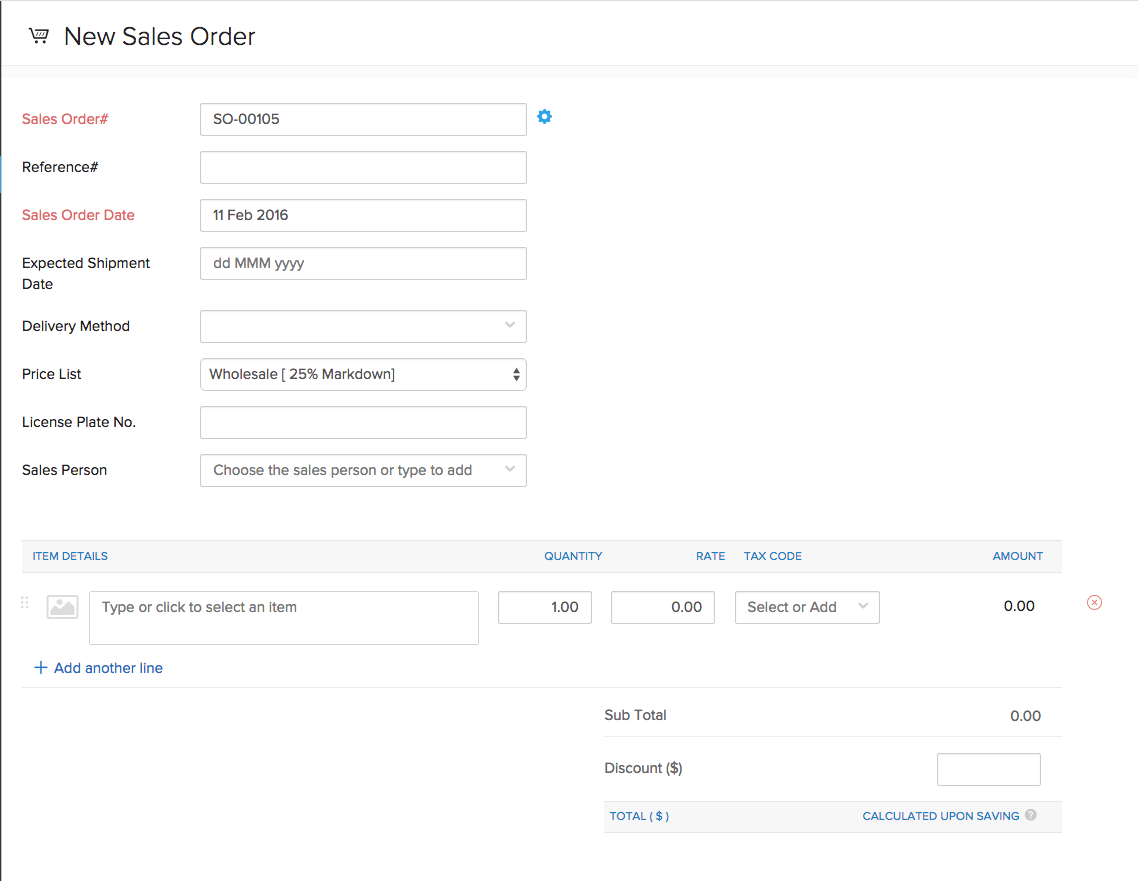Click the License Plate No. field
This screenshot has width=1138, height=881.
point(363,422)
